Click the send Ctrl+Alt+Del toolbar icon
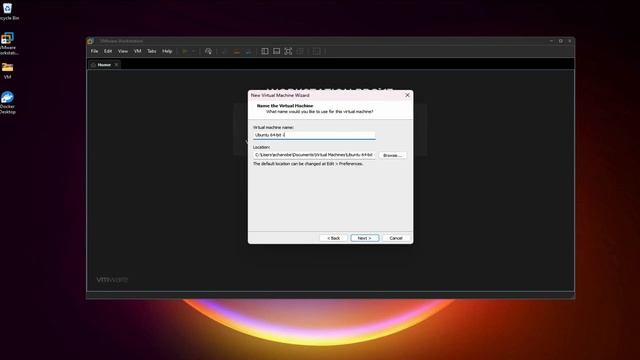The width and height of the screenshot is (640, 360). click(x=208, y=51)
